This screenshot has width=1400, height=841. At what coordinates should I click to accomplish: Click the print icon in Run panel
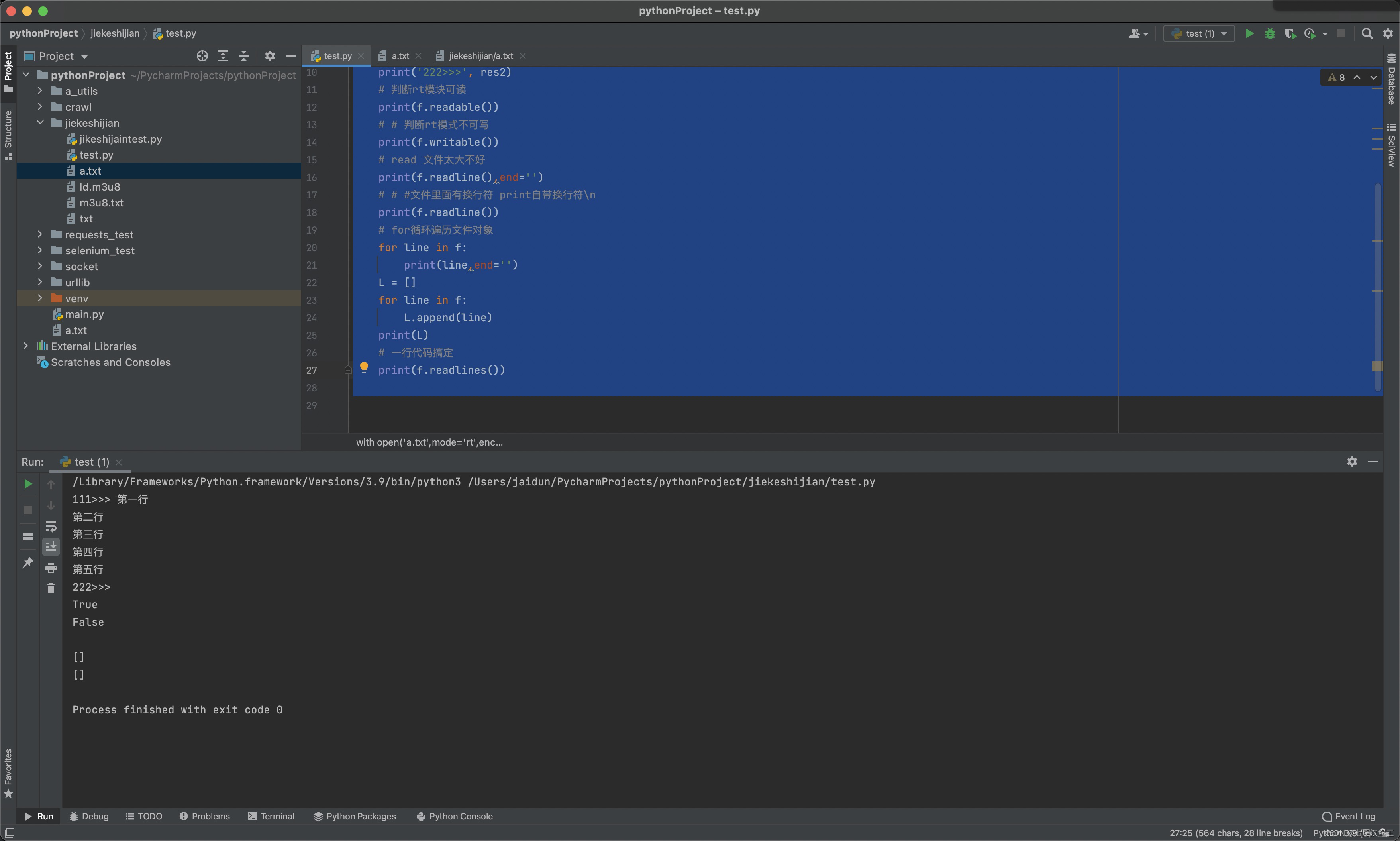click(x=51, y=567)
